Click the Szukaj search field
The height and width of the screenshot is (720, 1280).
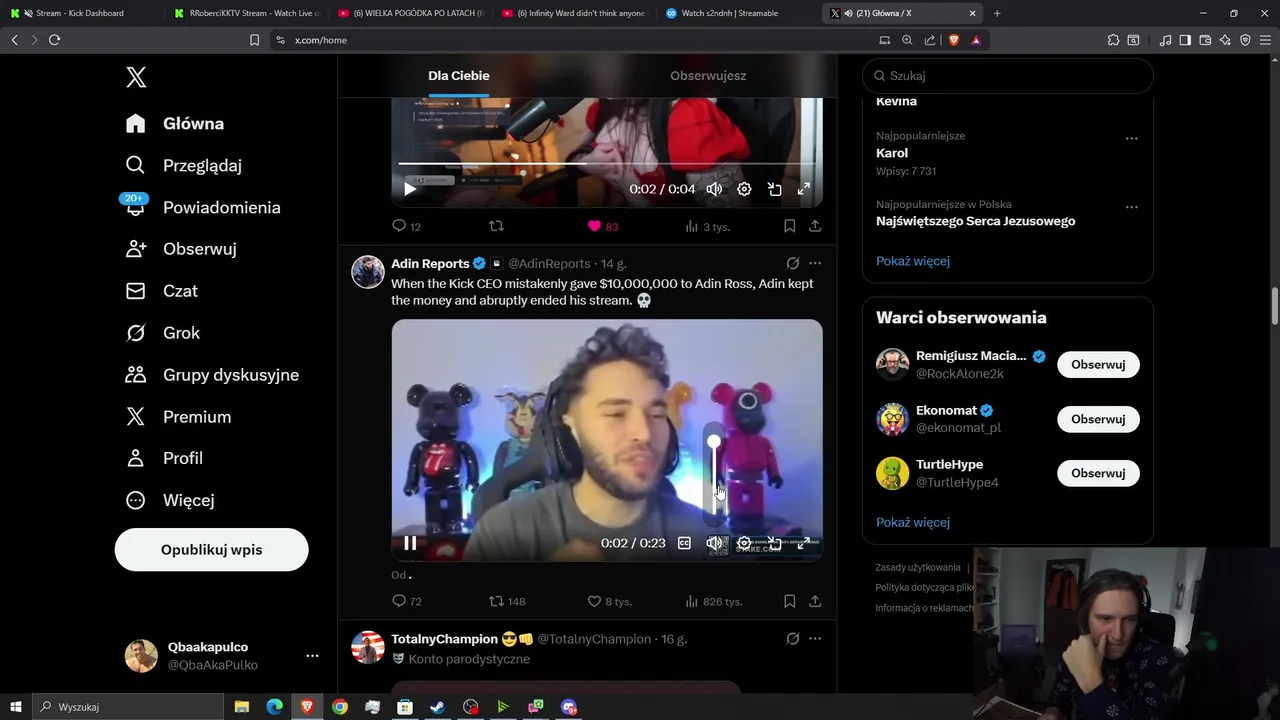(1008, 76)
